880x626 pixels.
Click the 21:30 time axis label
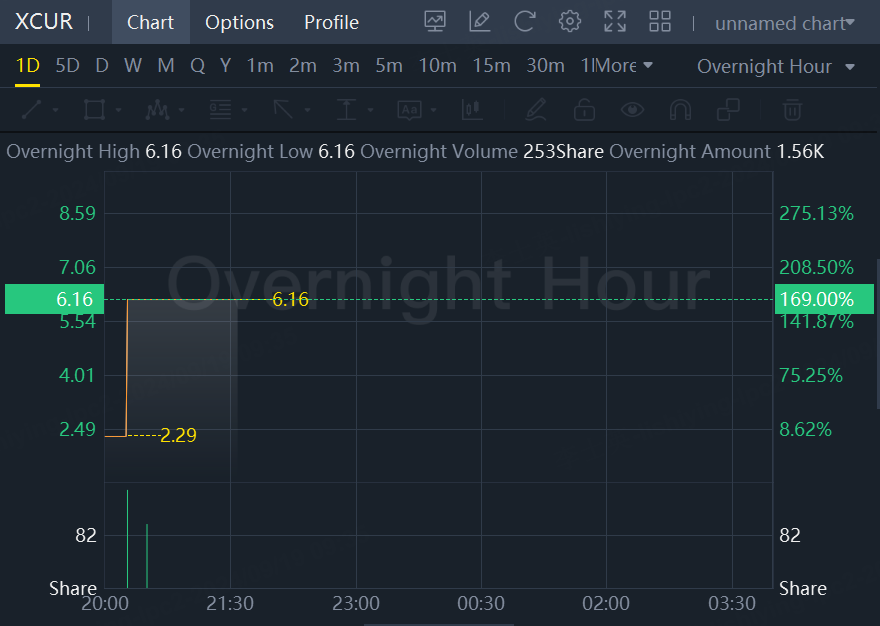[x=230, y=604]
